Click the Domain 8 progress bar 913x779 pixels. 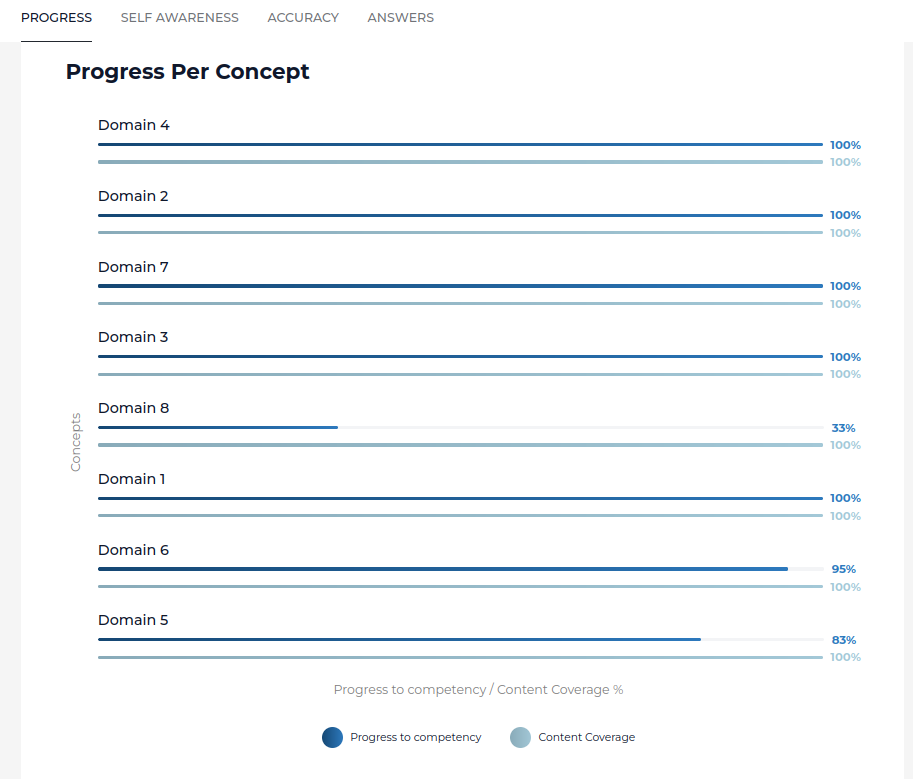(x=218, y=427)
